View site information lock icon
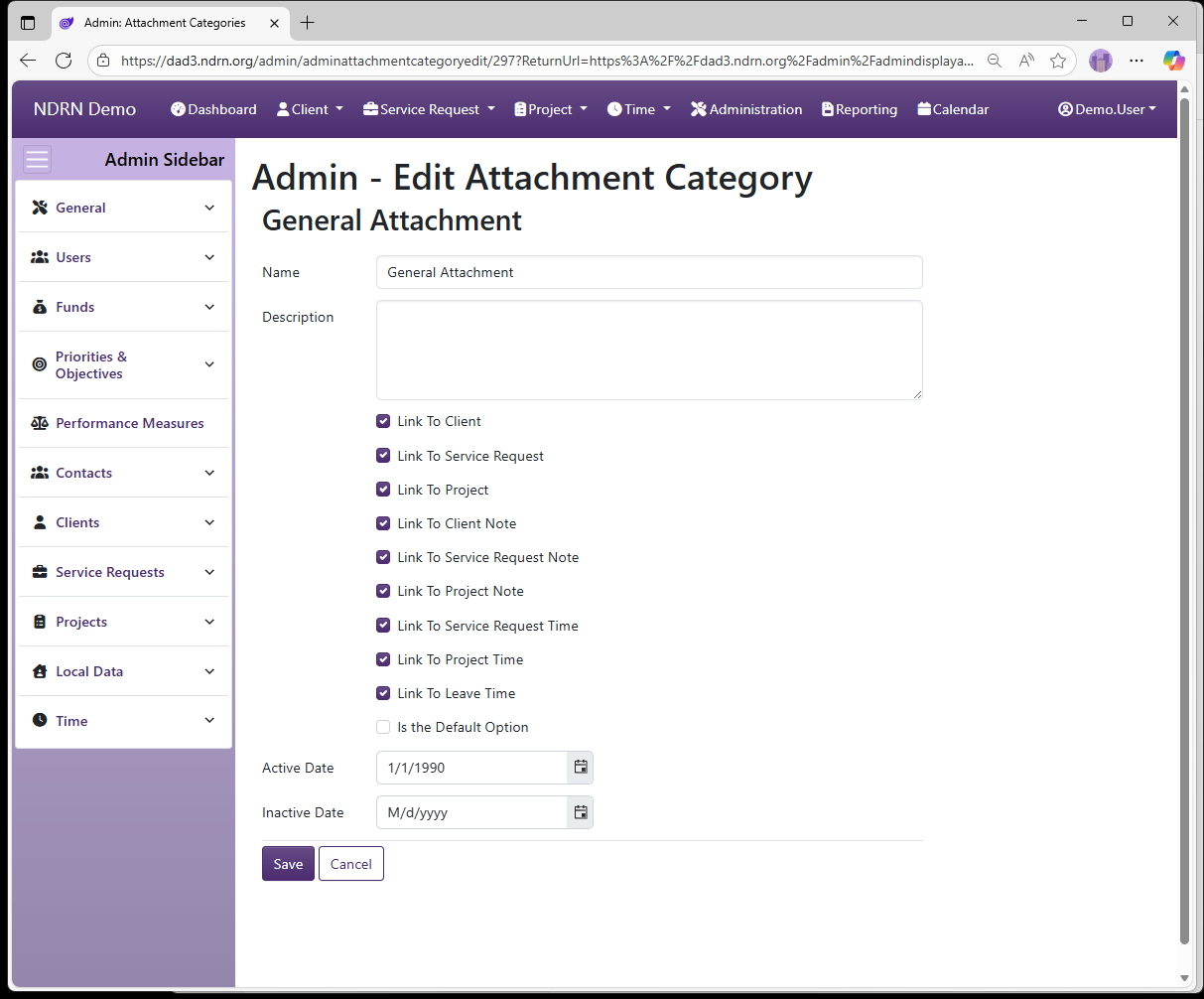This screenshot has height=999, width=1204. pos(103,61)
